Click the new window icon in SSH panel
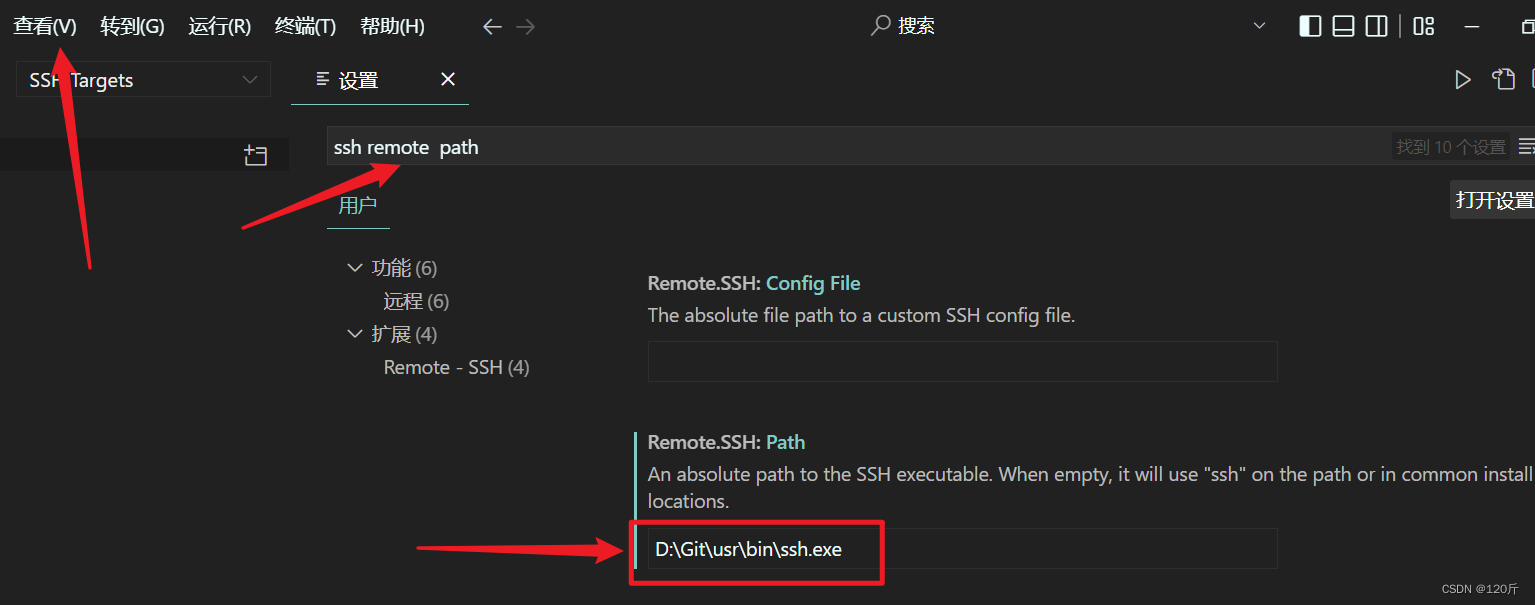Viewport: 1535px width, 605px height. 255,155
